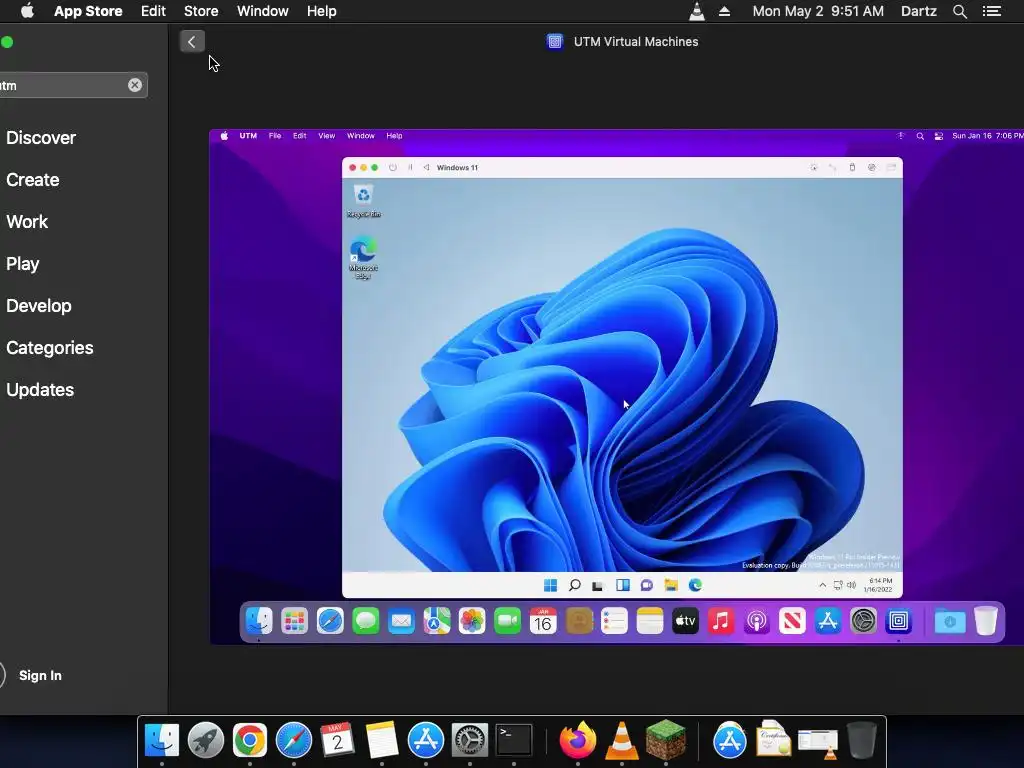Open the UTM Windows 11 screenshot preview
Viewport: 1024px width, 768px height.
click(x=616, y=387)
